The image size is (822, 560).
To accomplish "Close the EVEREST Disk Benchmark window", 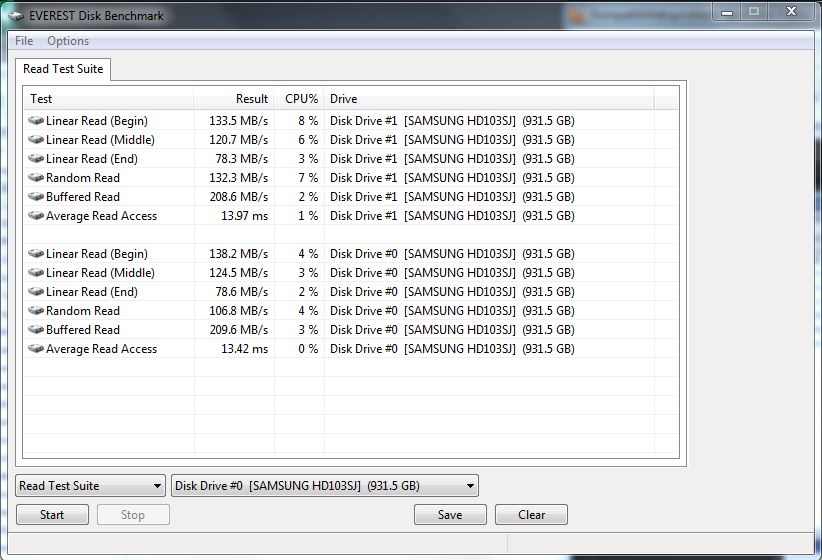I will (x=792, y=12).
